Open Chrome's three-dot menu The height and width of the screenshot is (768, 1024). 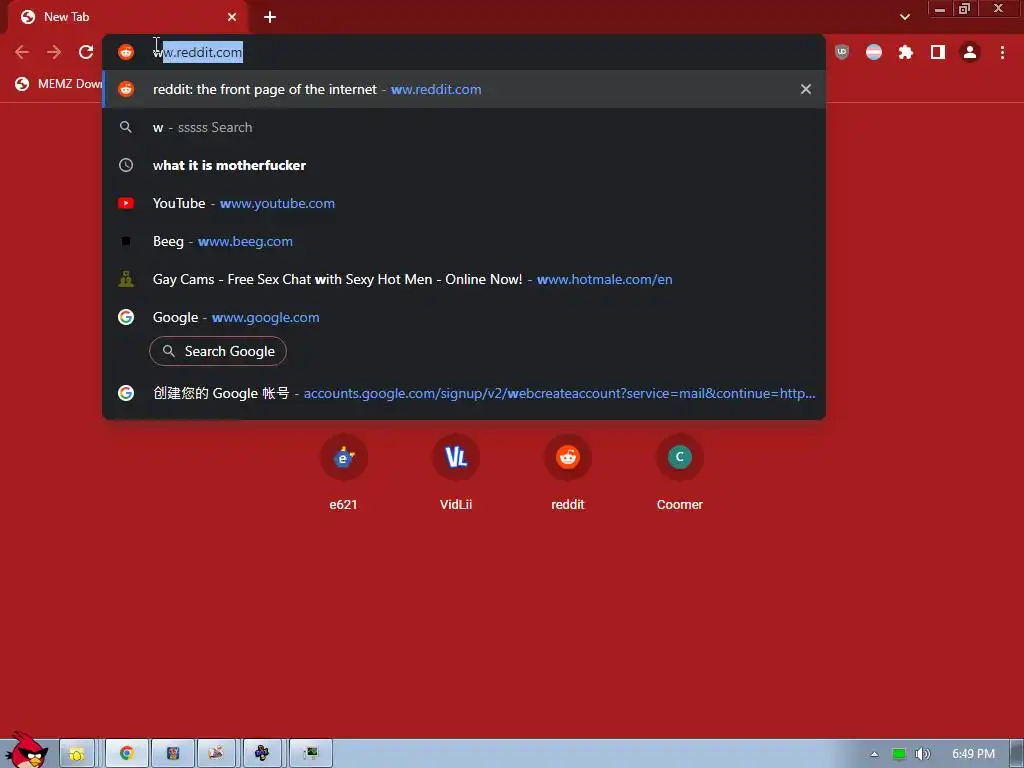click(x=1002, y=52)
